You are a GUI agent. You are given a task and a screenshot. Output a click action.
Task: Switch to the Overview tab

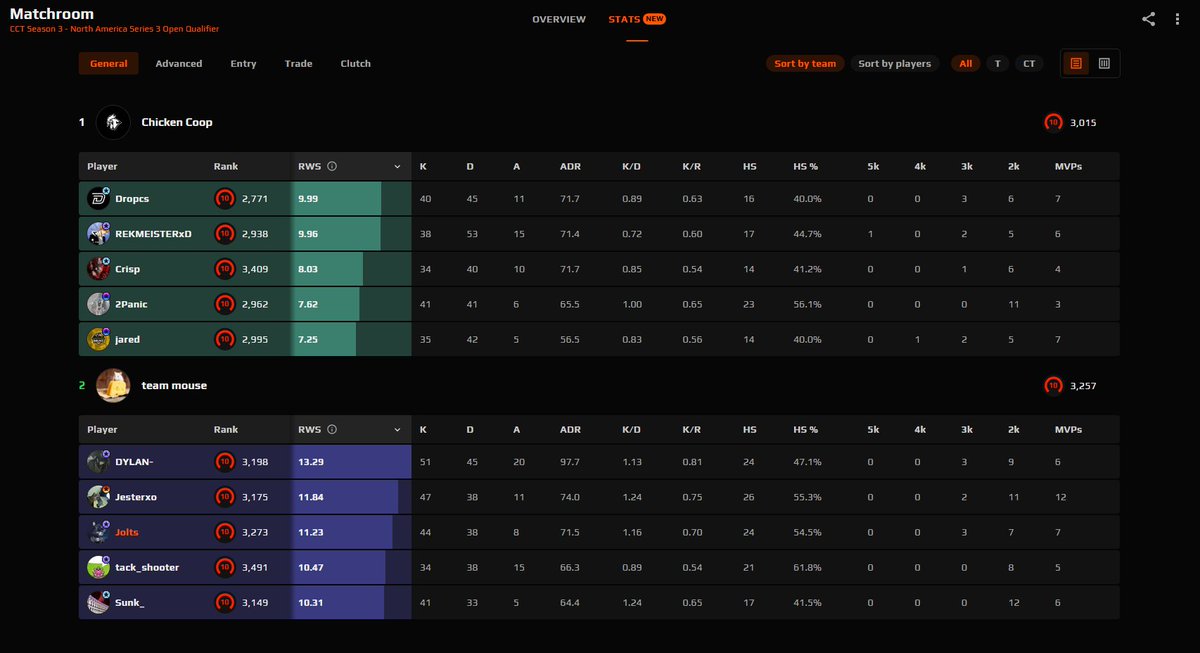tap(559, 19)
